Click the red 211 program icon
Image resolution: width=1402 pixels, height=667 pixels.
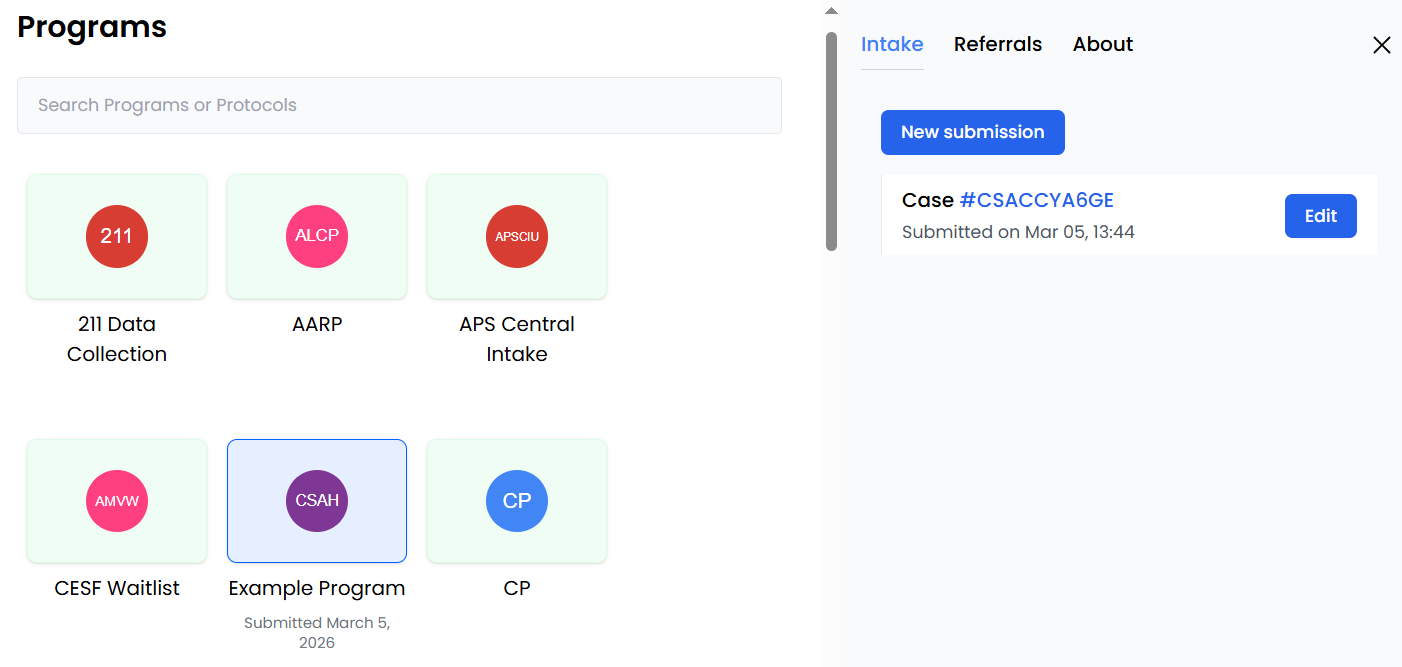pos(117,236)
